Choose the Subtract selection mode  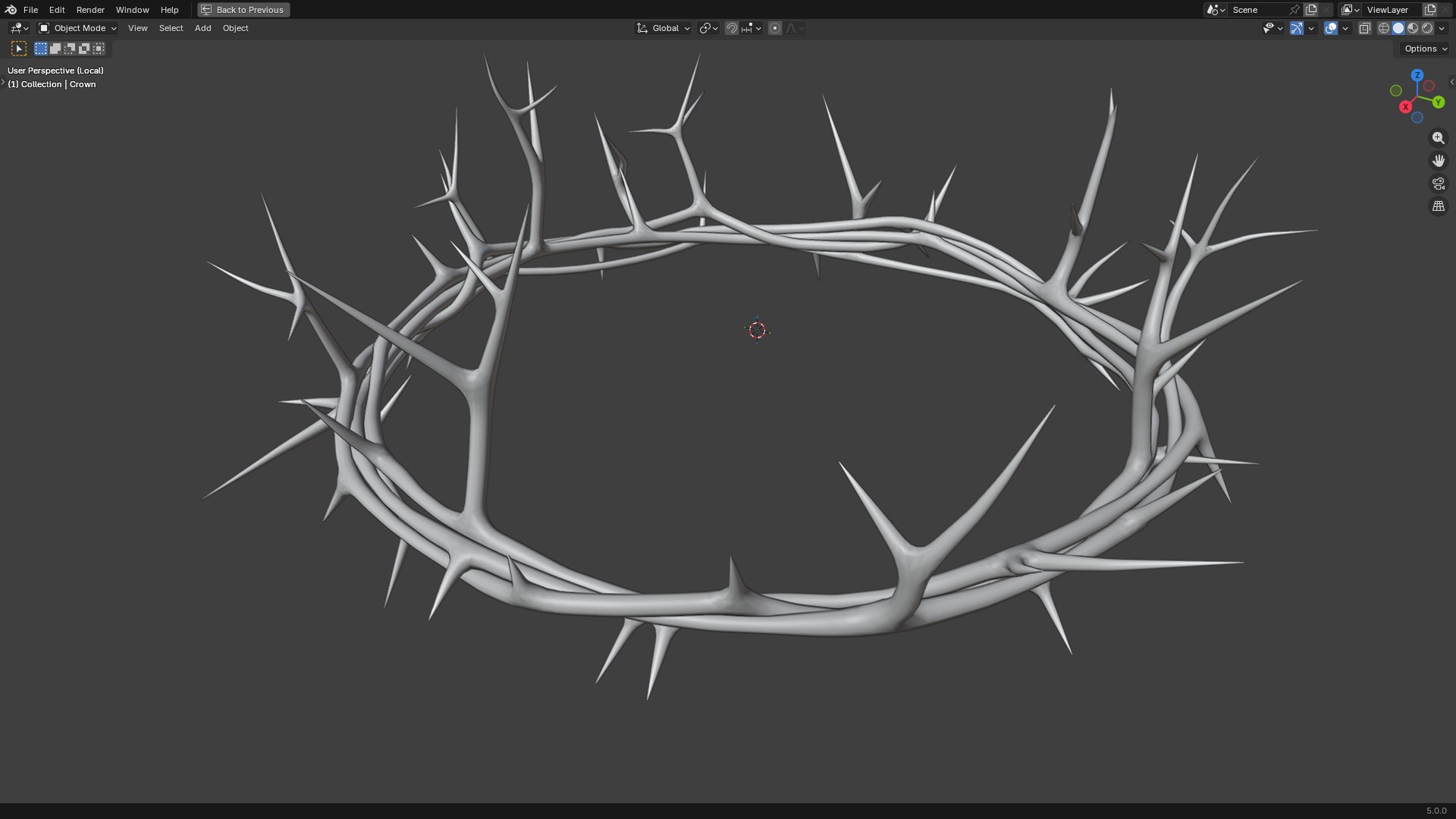70,49
